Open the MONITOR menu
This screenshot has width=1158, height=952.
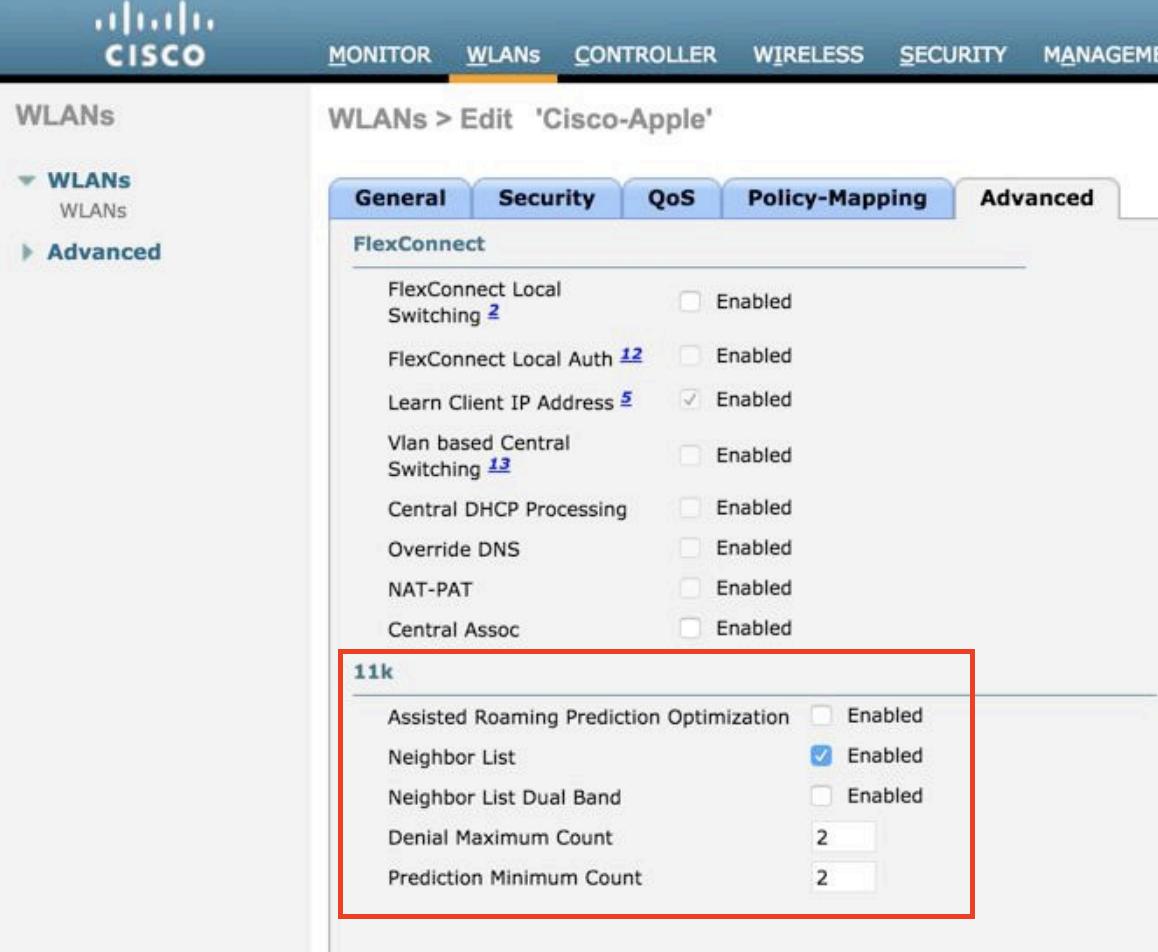pyautogui.click(x=380, y=55)
